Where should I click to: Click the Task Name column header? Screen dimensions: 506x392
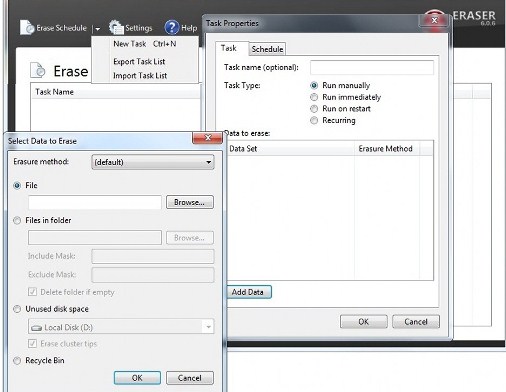[x=116, y=92]
